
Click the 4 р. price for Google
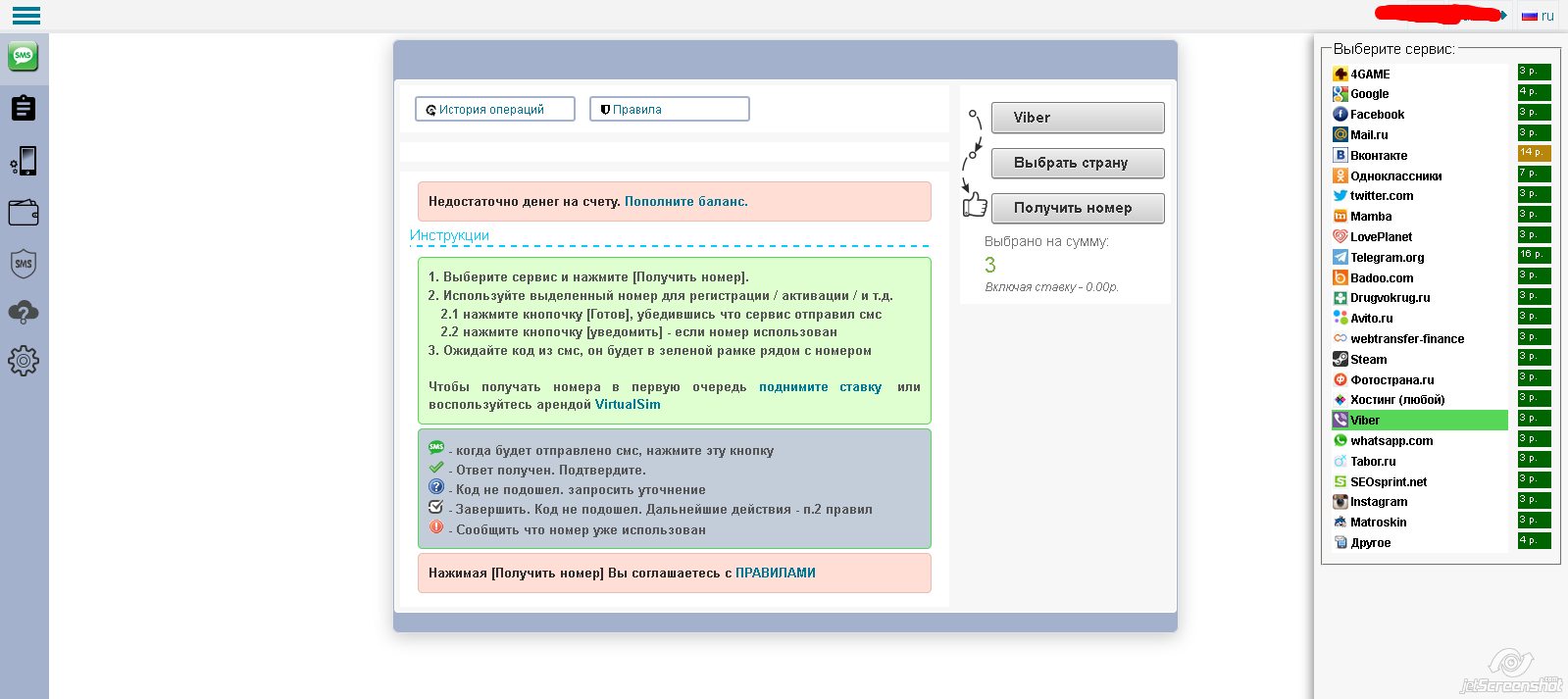coord(1535,92)
